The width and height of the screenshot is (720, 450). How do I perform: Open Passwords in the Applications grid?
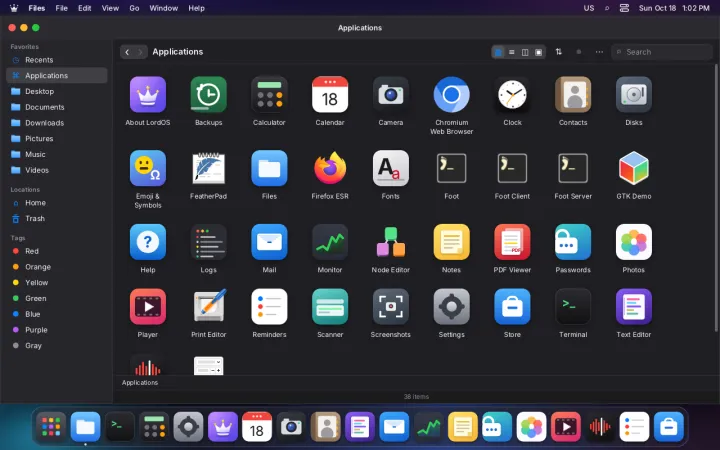coord(573,242)
